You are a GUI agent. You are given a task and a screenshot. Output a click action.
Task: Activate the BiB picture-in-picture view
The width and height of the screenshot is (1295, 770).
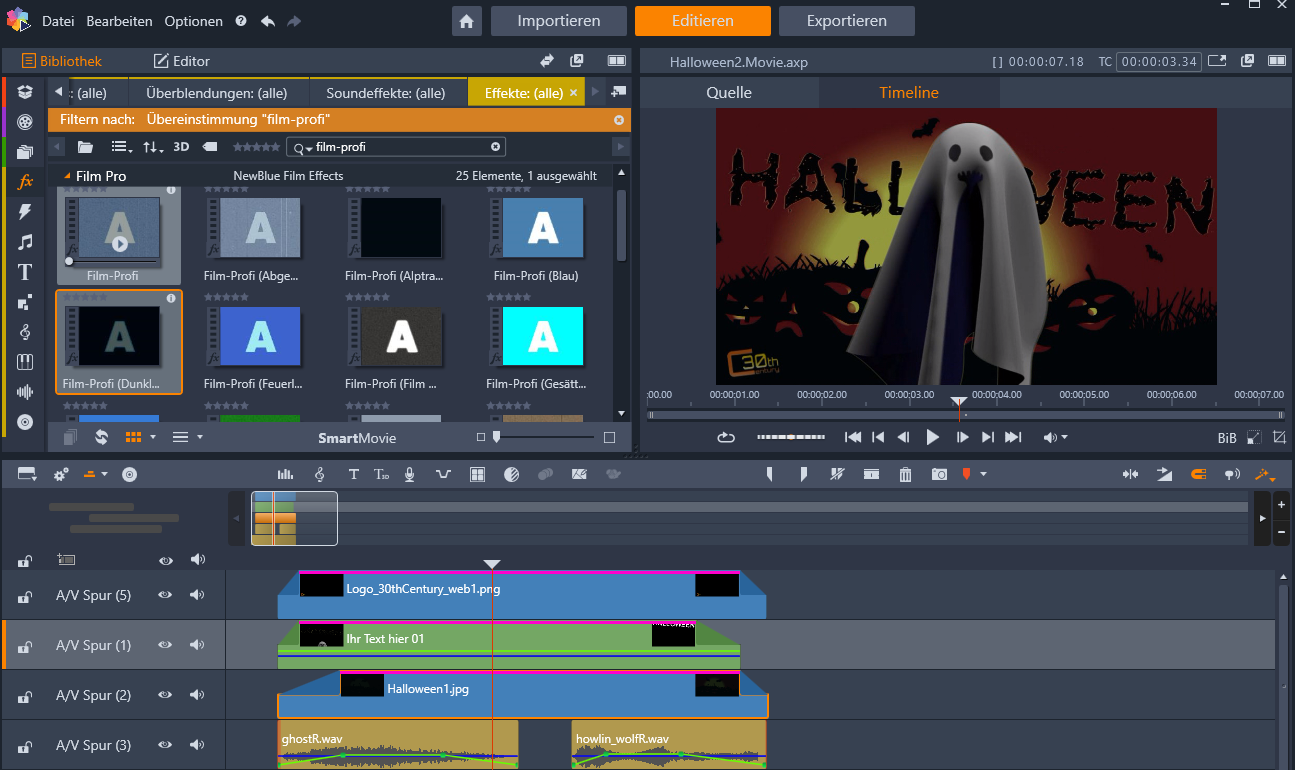pyautogui.click(x=1227, y=438)
